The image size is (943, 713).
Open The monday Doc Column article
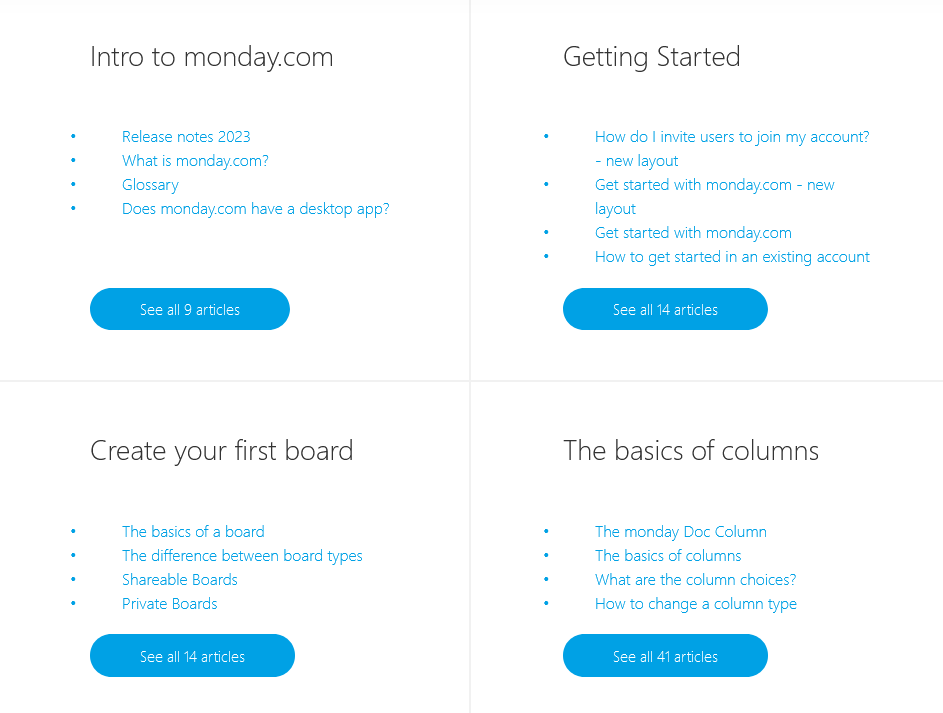click(x=681, y=531)
